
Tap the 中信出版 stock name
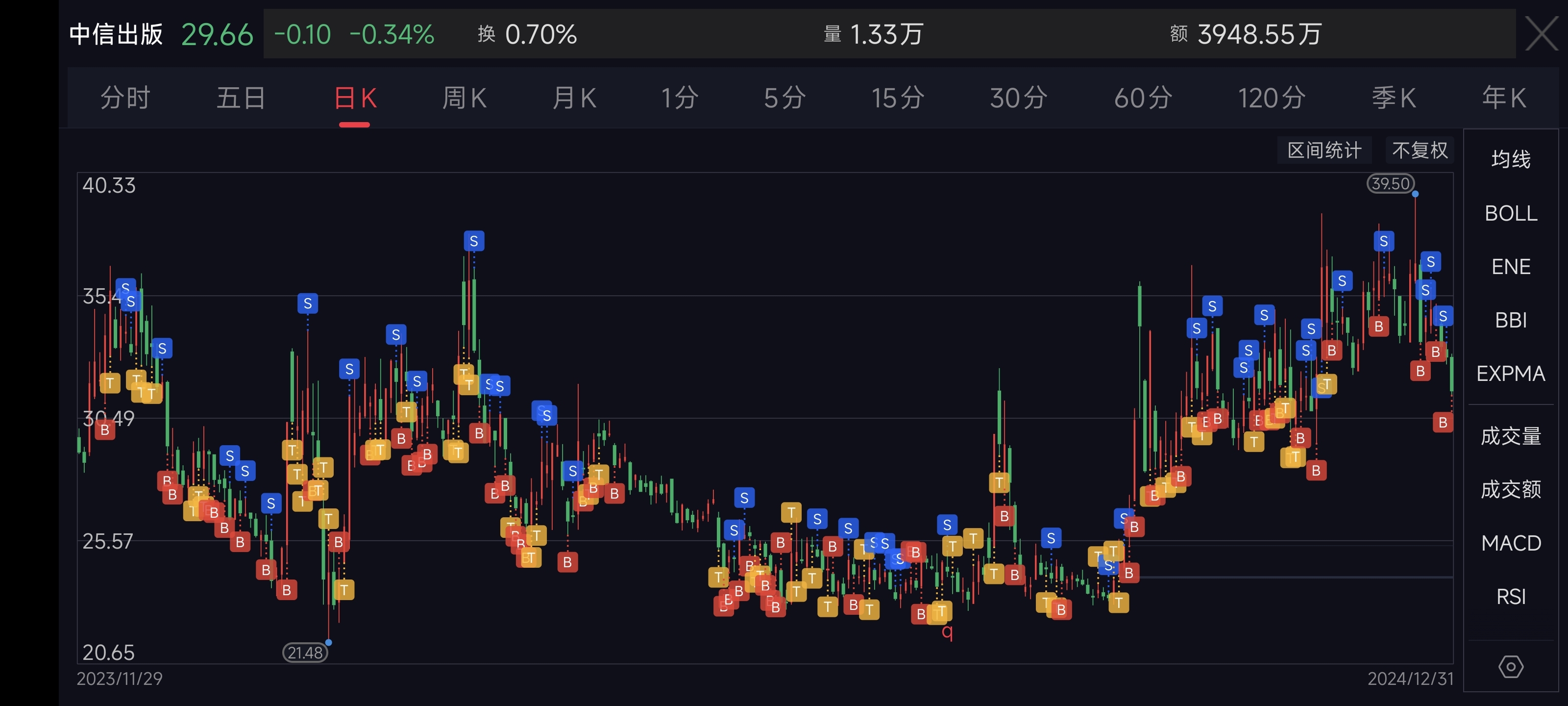(x=116, y=34)
